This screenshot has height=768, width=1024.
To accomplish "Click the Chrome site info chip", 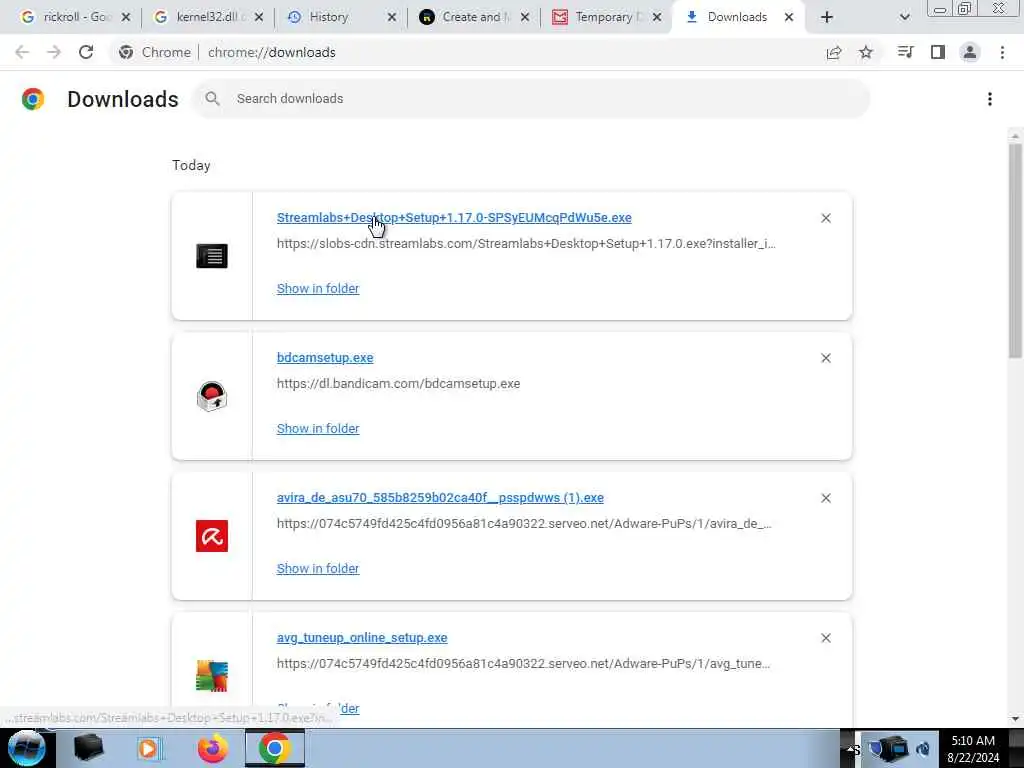I will pos(155,52).
